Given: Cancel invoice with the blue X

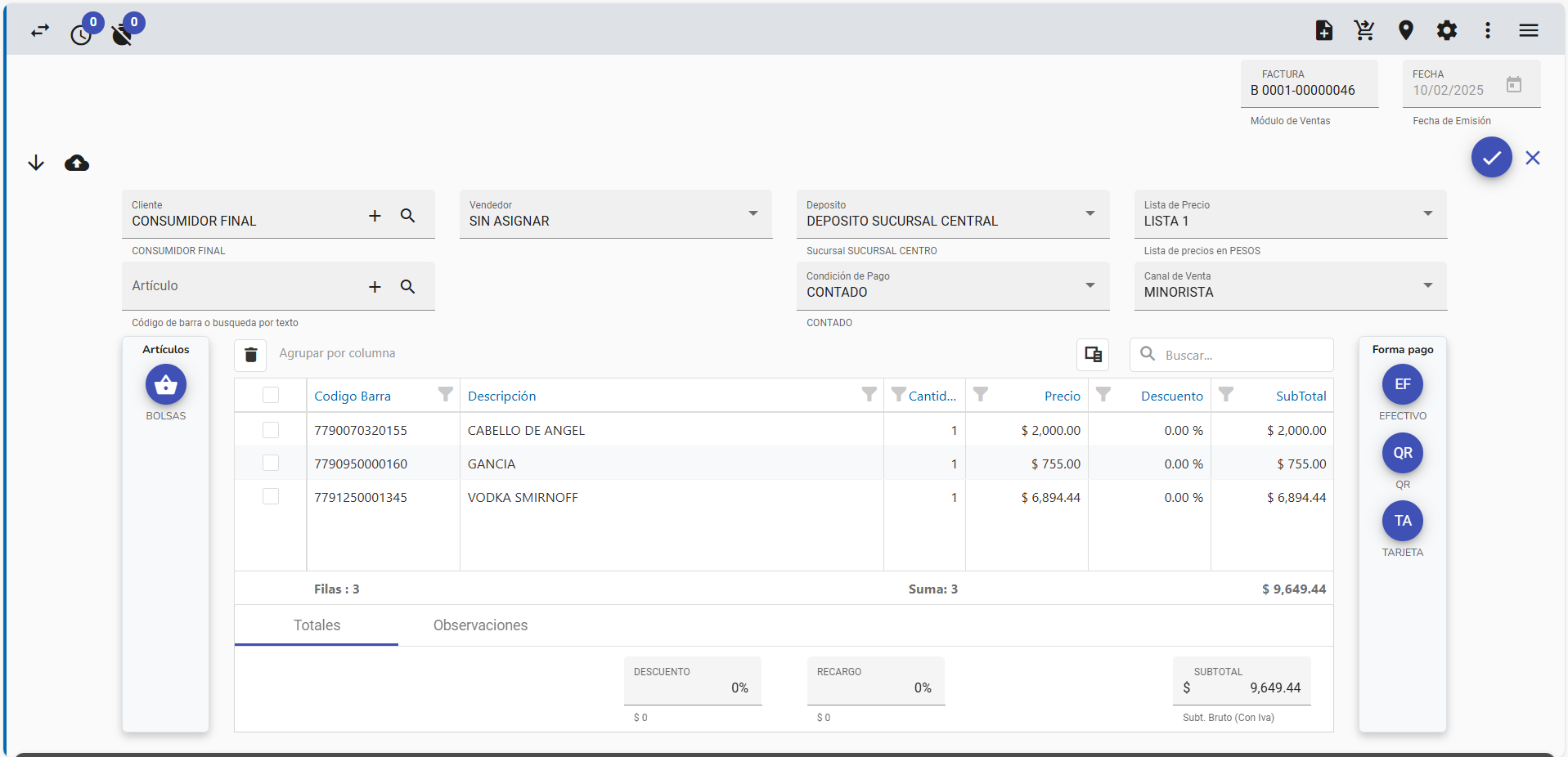Looking at the screenshot, I should pos(1533,158).
